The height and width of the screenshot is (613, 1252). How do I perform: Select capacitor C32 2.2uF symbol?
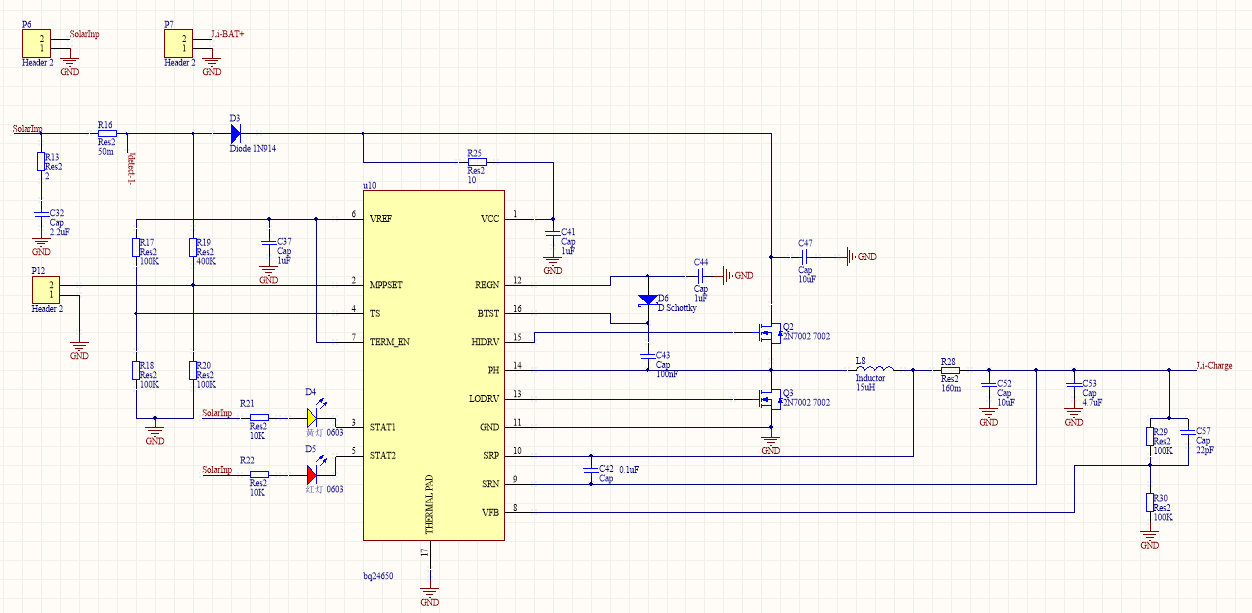click(41, 214)
